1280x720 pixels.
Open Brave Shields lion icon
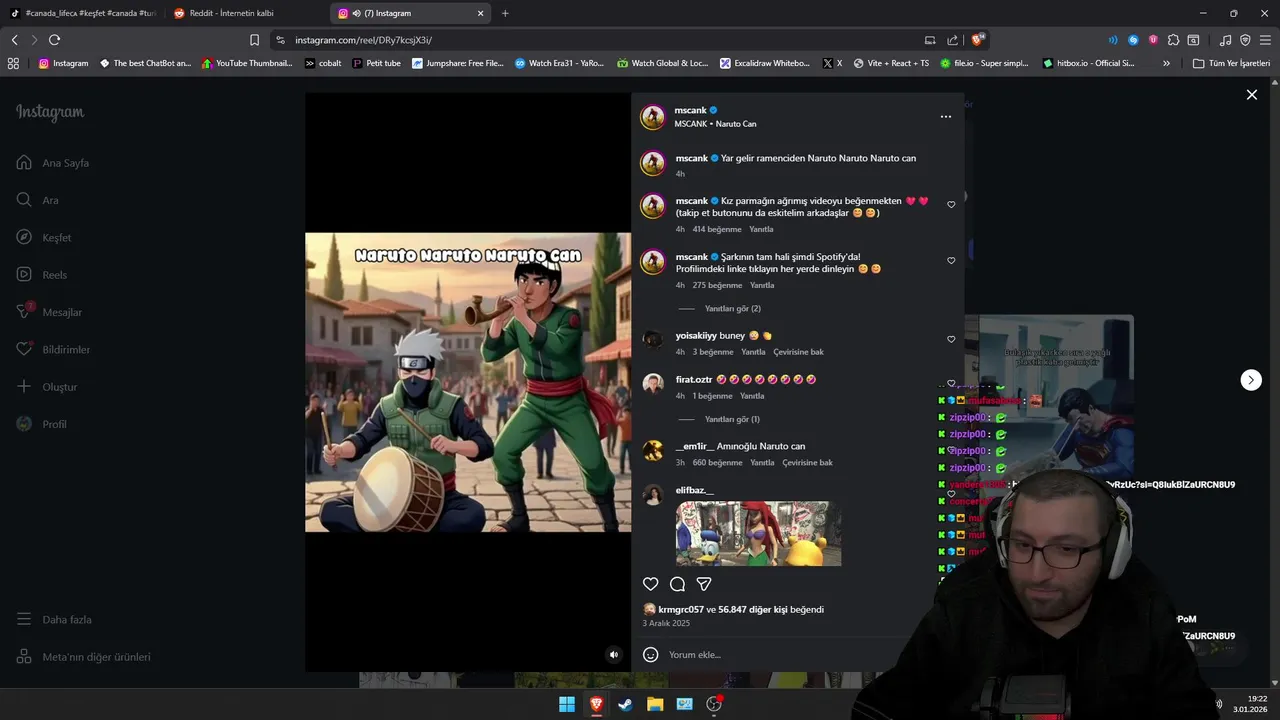pos(977,40)
